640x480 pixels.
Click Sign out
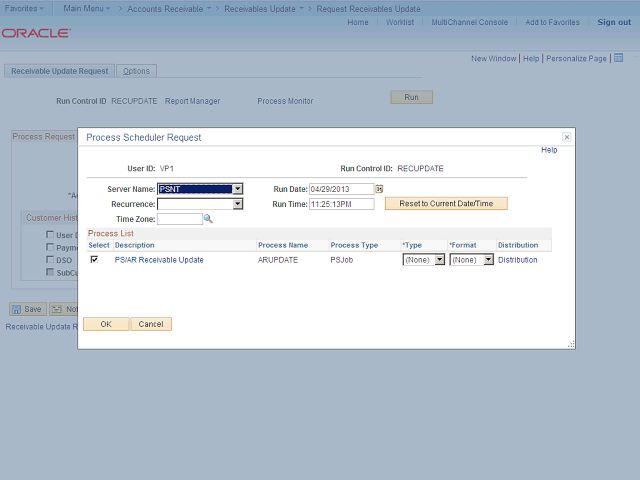pyautogui.click(x=614, y=22)
